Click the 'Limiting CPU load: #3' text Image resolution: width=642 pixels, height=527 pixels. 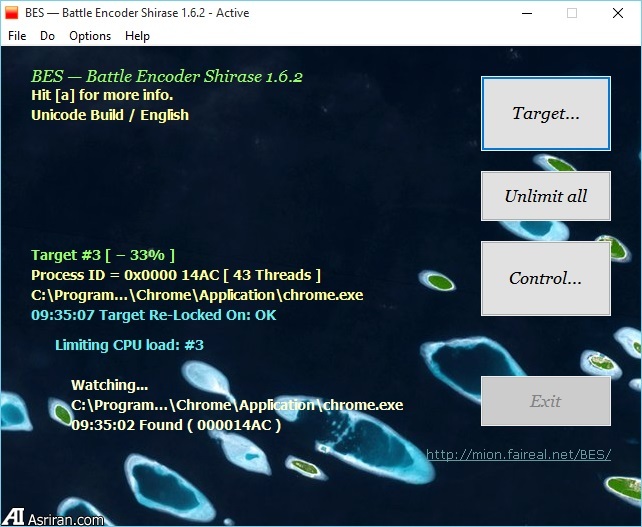(x=129, y=345)
